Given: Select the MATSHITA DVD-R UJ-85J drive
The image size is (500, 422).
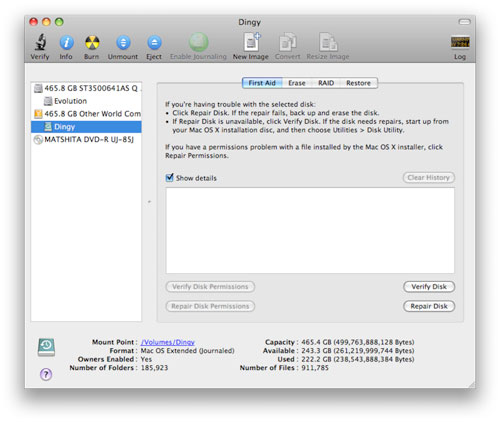Looking at the screenshot, I should [x=86, y=139].
